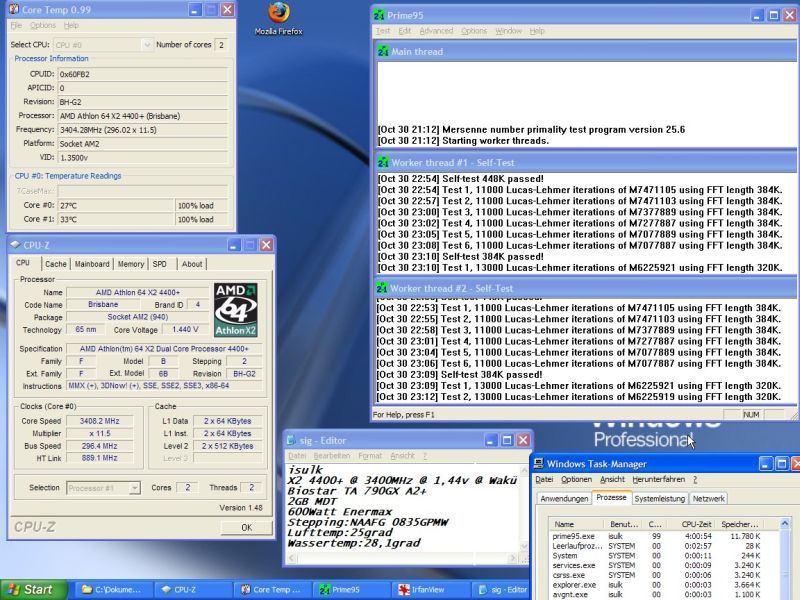800x600 pixels.
Task: Sort processes by the CPU-Zeit column header
Action: click(692, 524)
